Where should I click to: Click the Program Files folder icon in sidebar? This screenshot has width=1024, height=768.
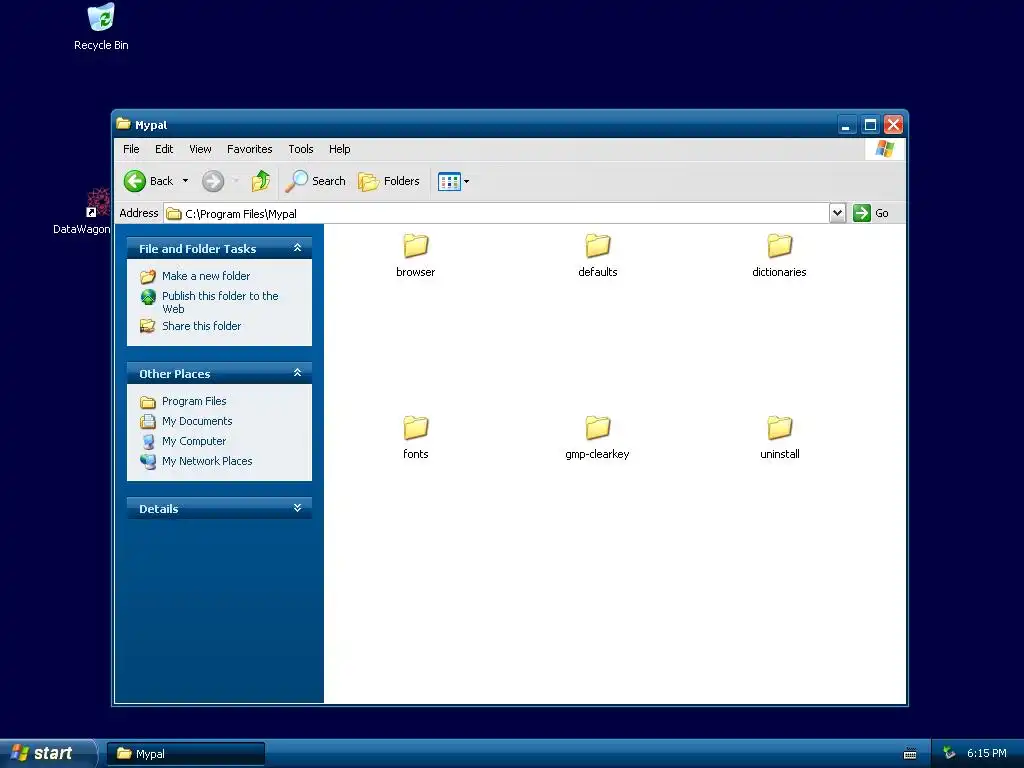[148, 402]
